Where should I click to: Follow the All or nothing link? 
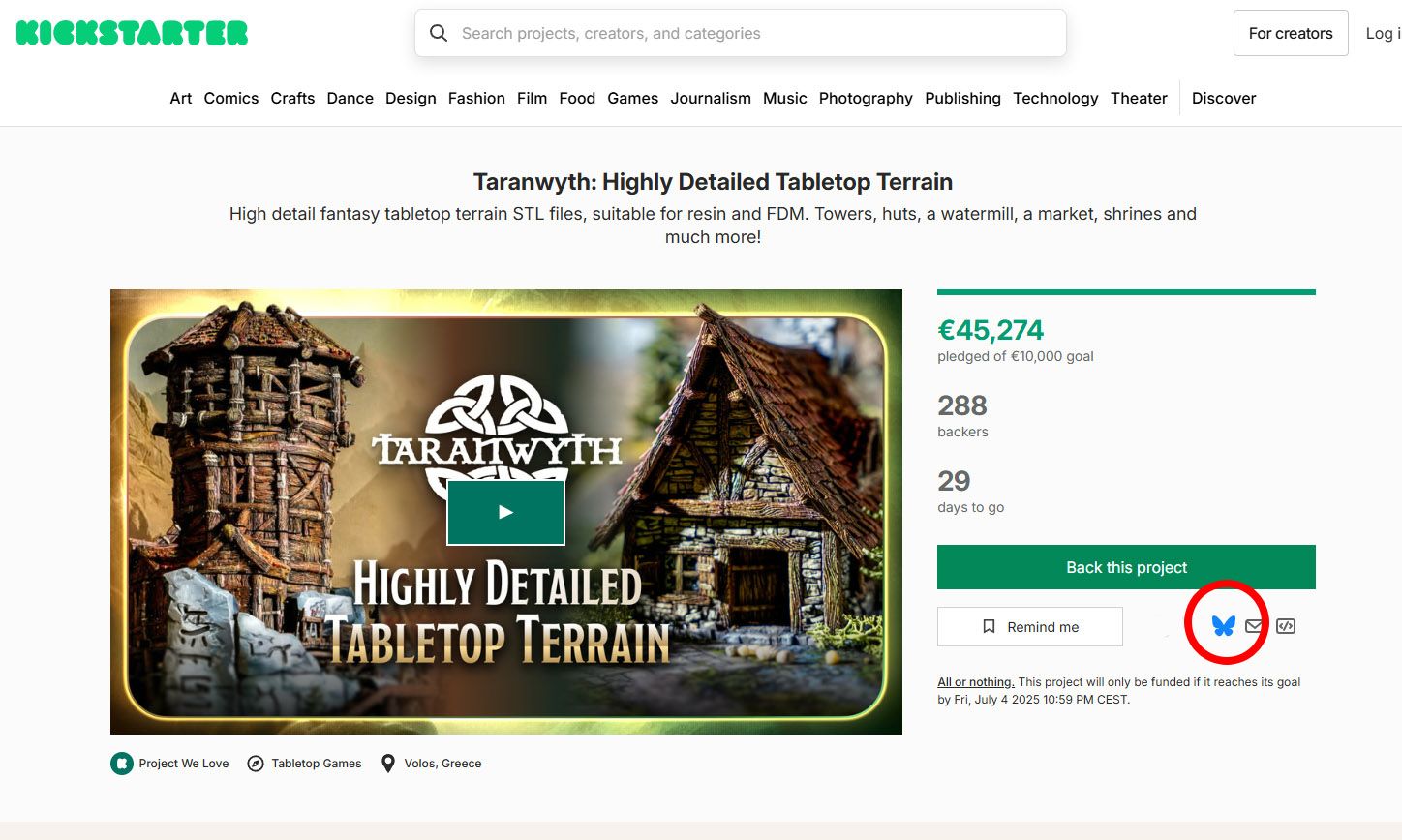pos(976,682)
